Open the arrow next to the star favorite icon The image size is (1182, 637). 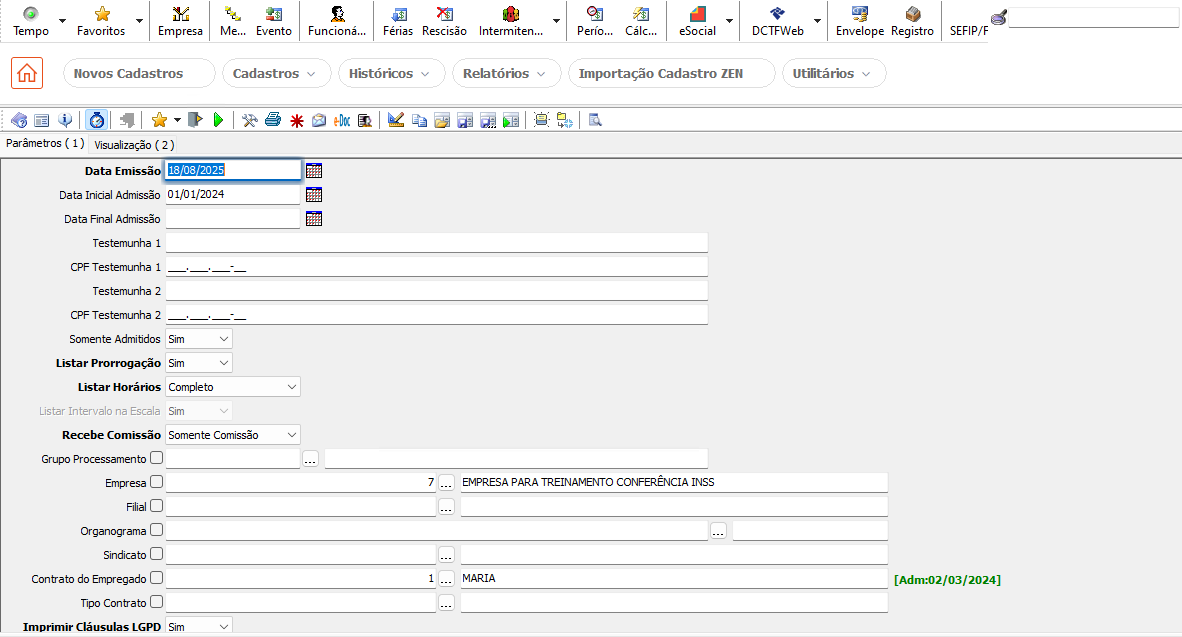click(x=177, y=120)
